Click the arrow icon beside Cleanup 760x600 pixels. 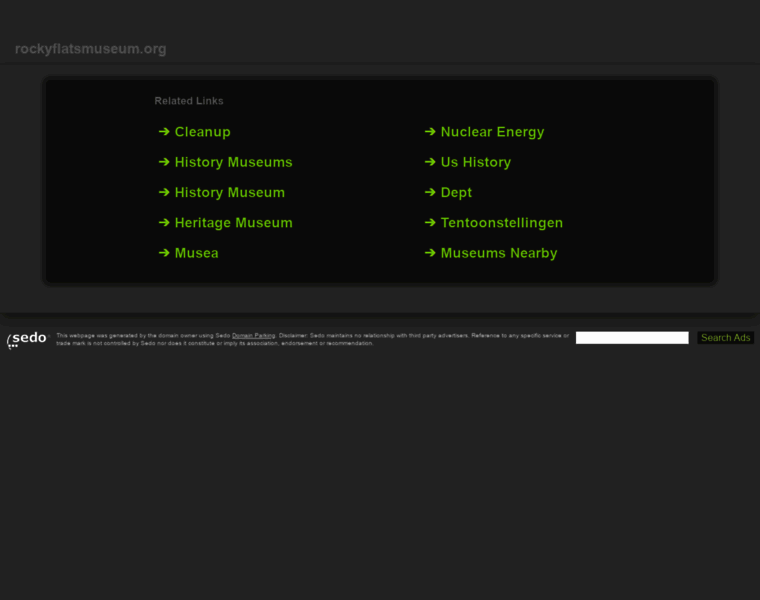[164, 131]
